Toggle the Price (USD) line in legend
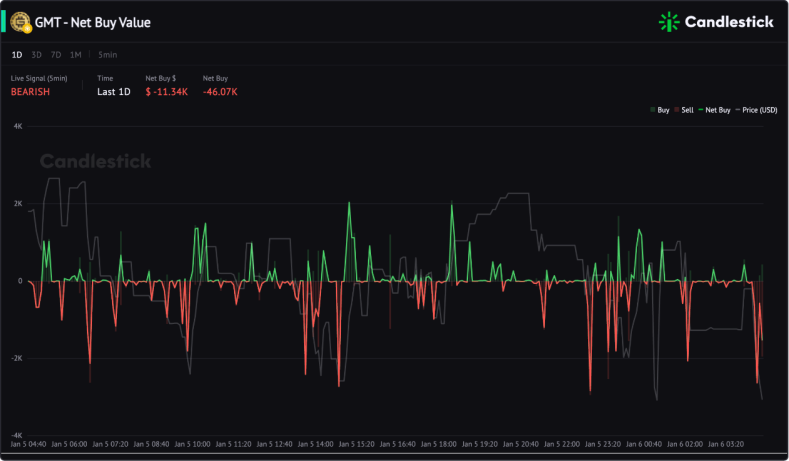Viewport: 789px width, 461px height. tap(756, 110)
